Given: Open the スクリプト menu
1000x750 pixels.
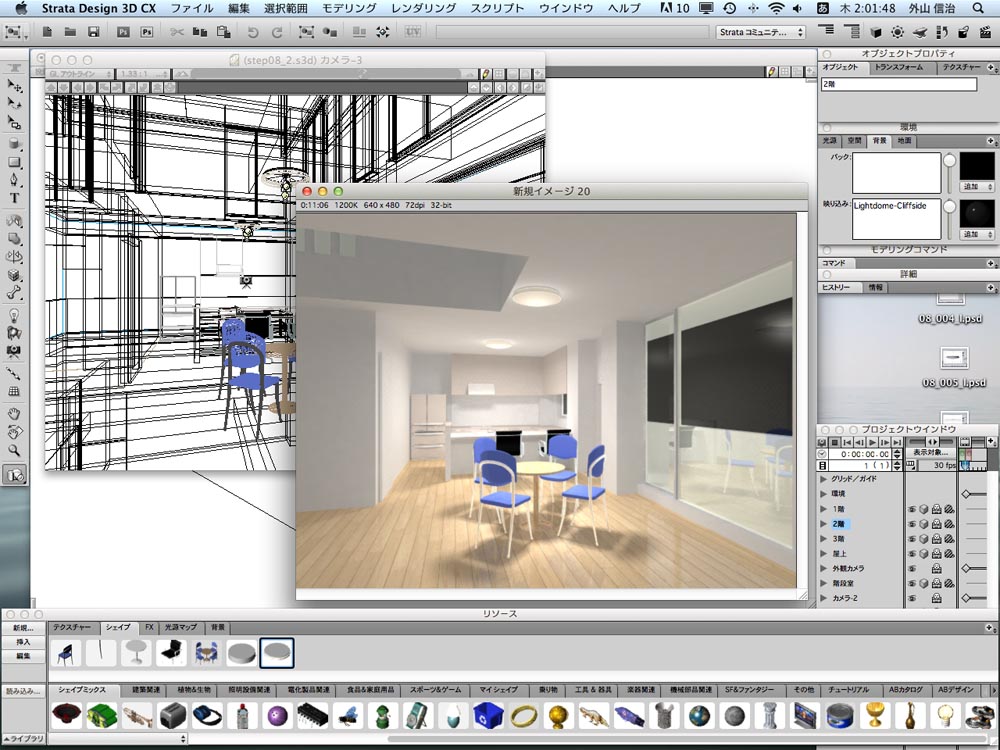Looking at the screenshot, I should [497, 8].
